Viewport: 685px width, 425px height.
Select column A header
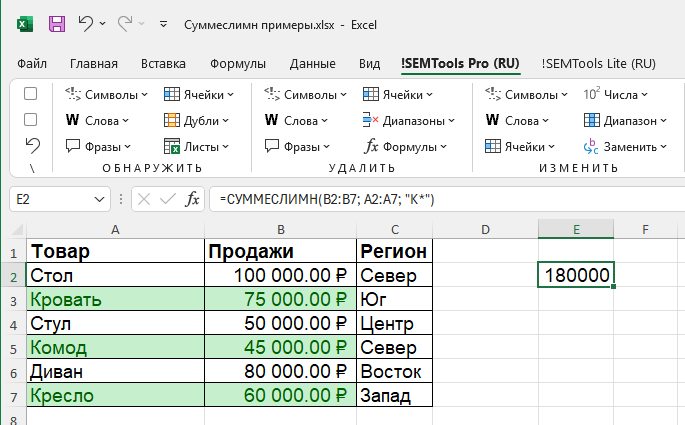click(x=115, y=229)
